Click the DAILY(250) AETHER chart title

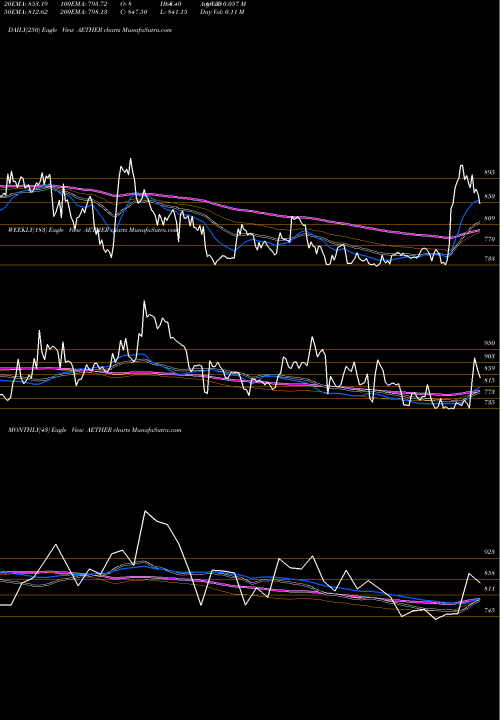coord(90,30)
